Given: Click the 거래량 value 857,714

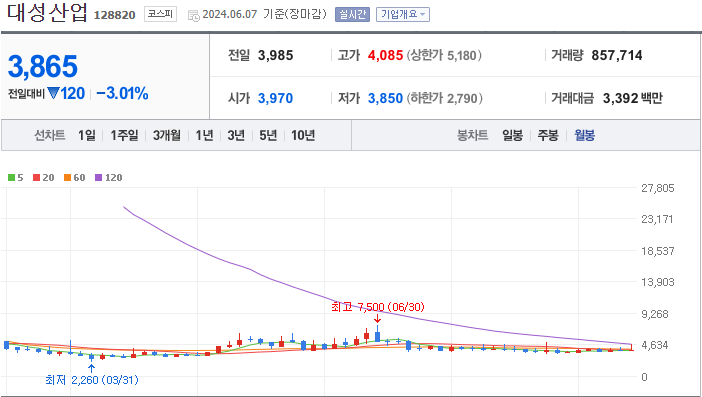Looking at the screenshot, I should click(x=617, y=55).
